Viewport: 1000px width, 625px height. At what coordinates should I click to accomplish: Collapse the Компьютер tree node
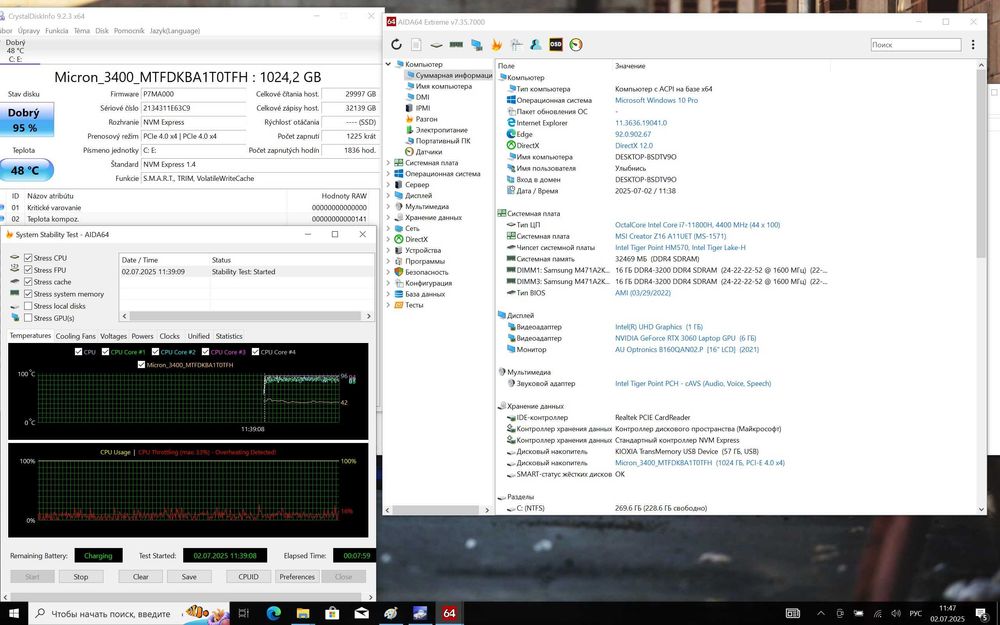388,64
